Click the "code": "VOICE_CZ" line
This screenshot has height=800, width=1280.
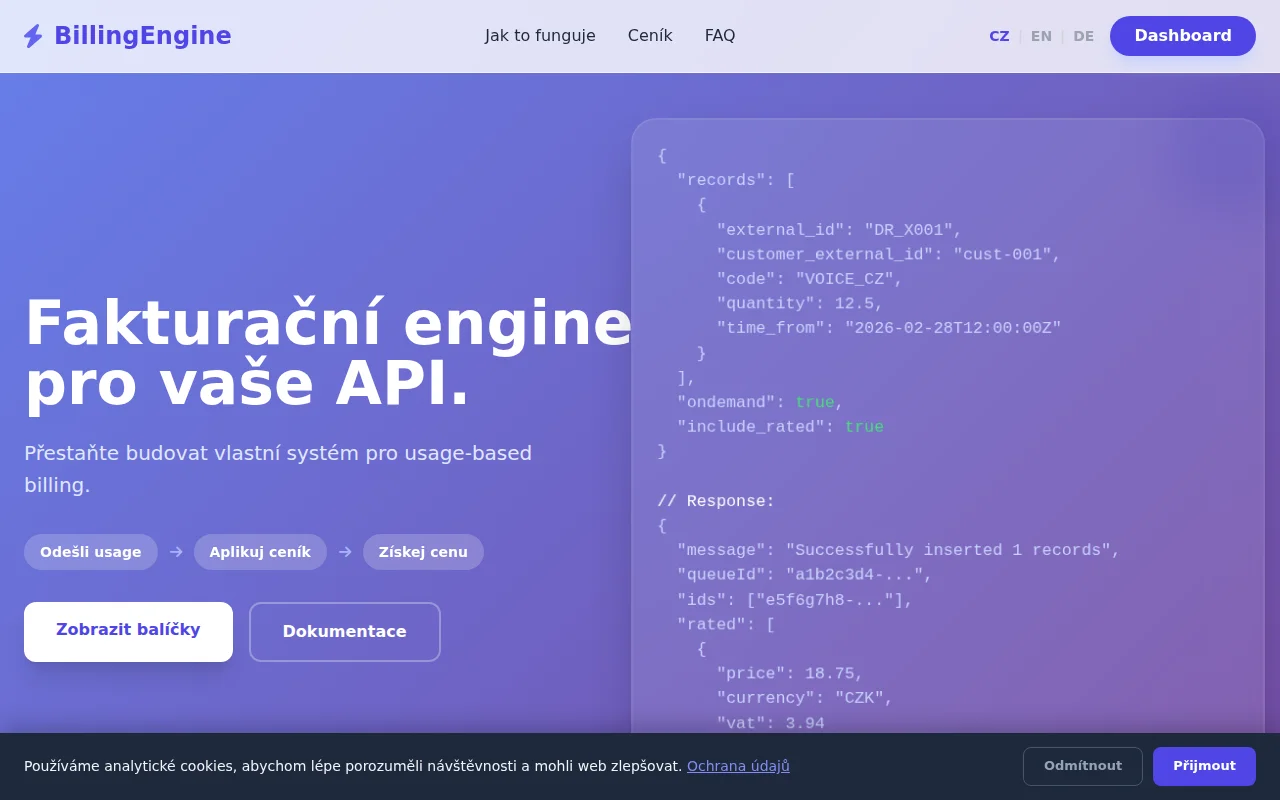810,279
